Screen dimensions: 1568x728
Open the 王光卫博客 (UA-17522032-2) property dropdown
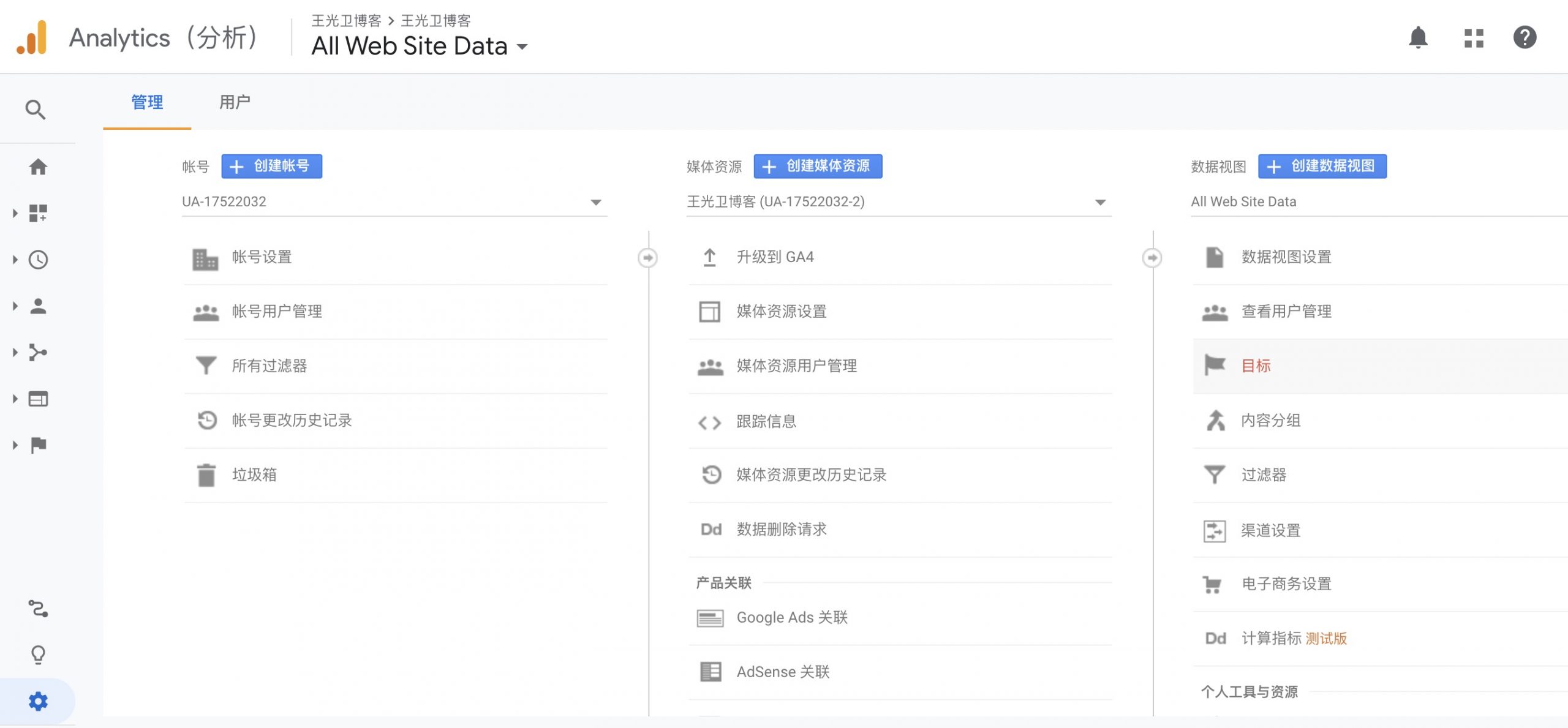point(899,201)
